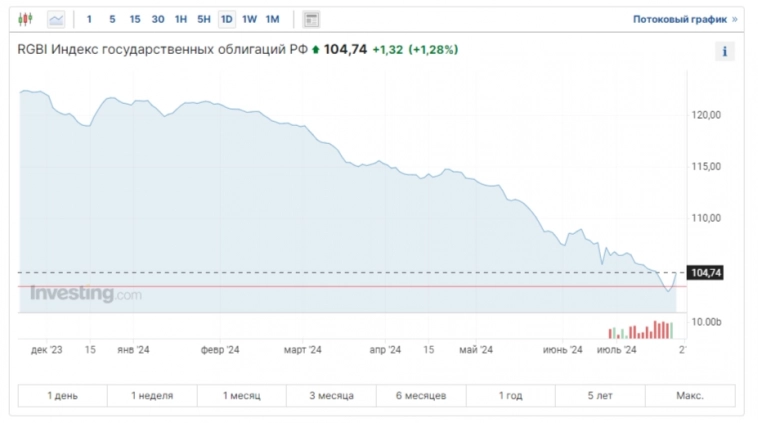The width and height of the screenshot is (758, 423).
Task: Change interval to 1M monthly
Action: click(x=272, y=19)
